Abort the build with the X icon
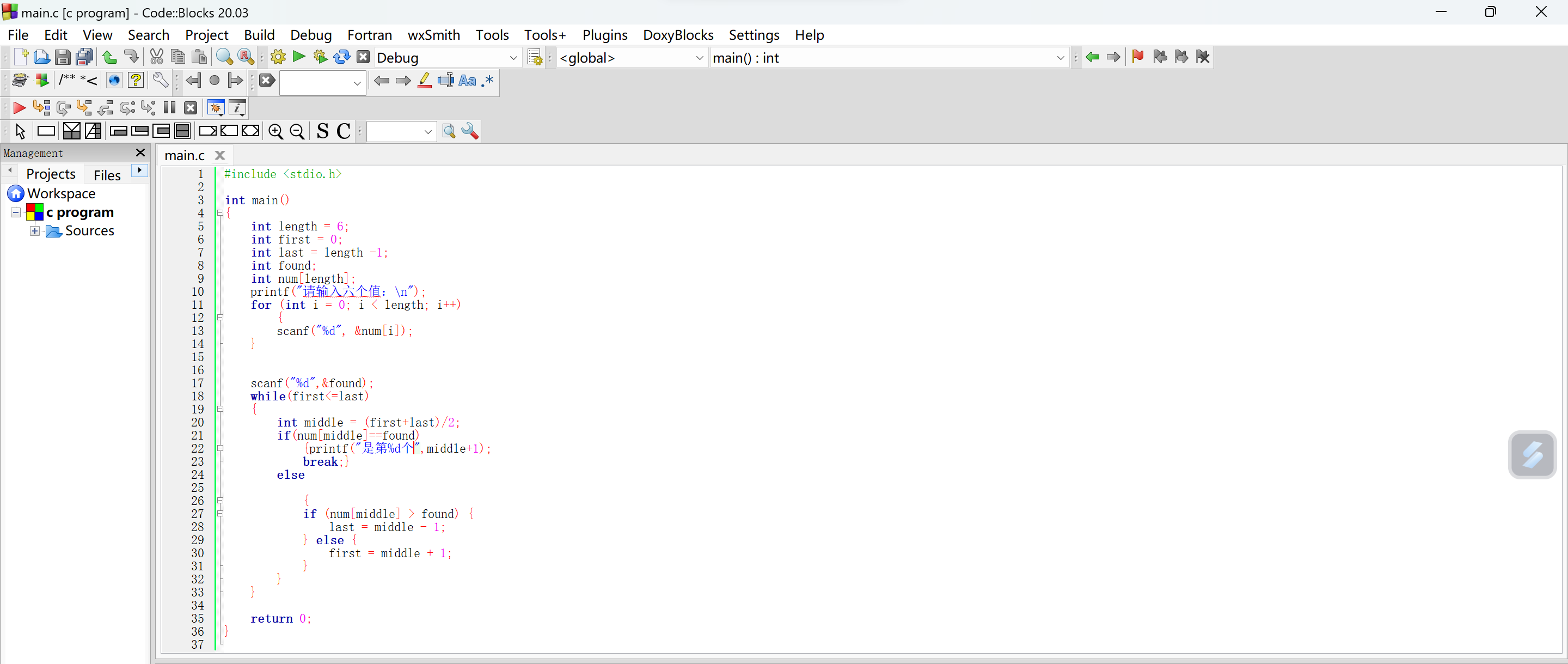Screen dimensions: 1568x664 click(x=363, y=57)
